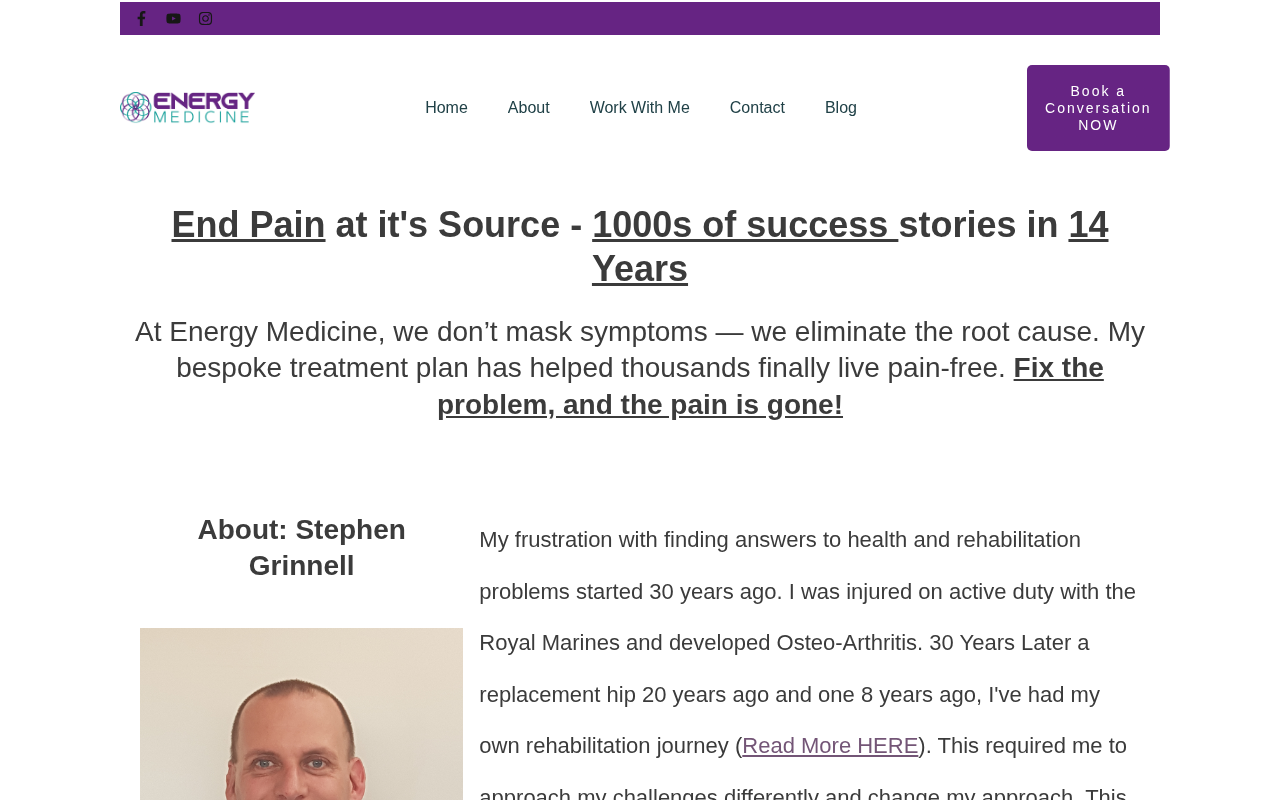Open the Facebook social icon
Image resolution: width=1280 pixels, height=800 pixels.
(141, 18)
